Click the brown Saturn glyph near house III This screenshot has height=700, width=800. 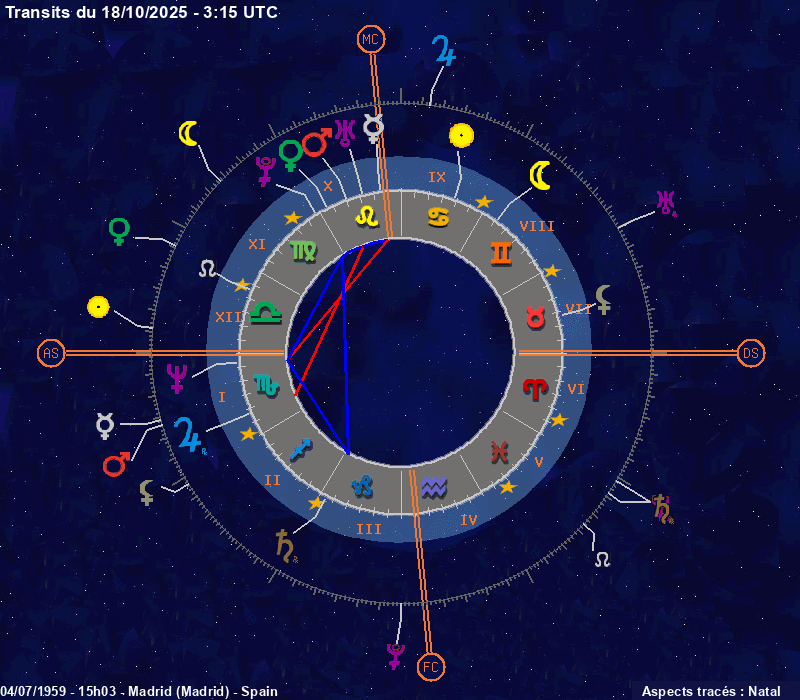[x=287, y=545]
